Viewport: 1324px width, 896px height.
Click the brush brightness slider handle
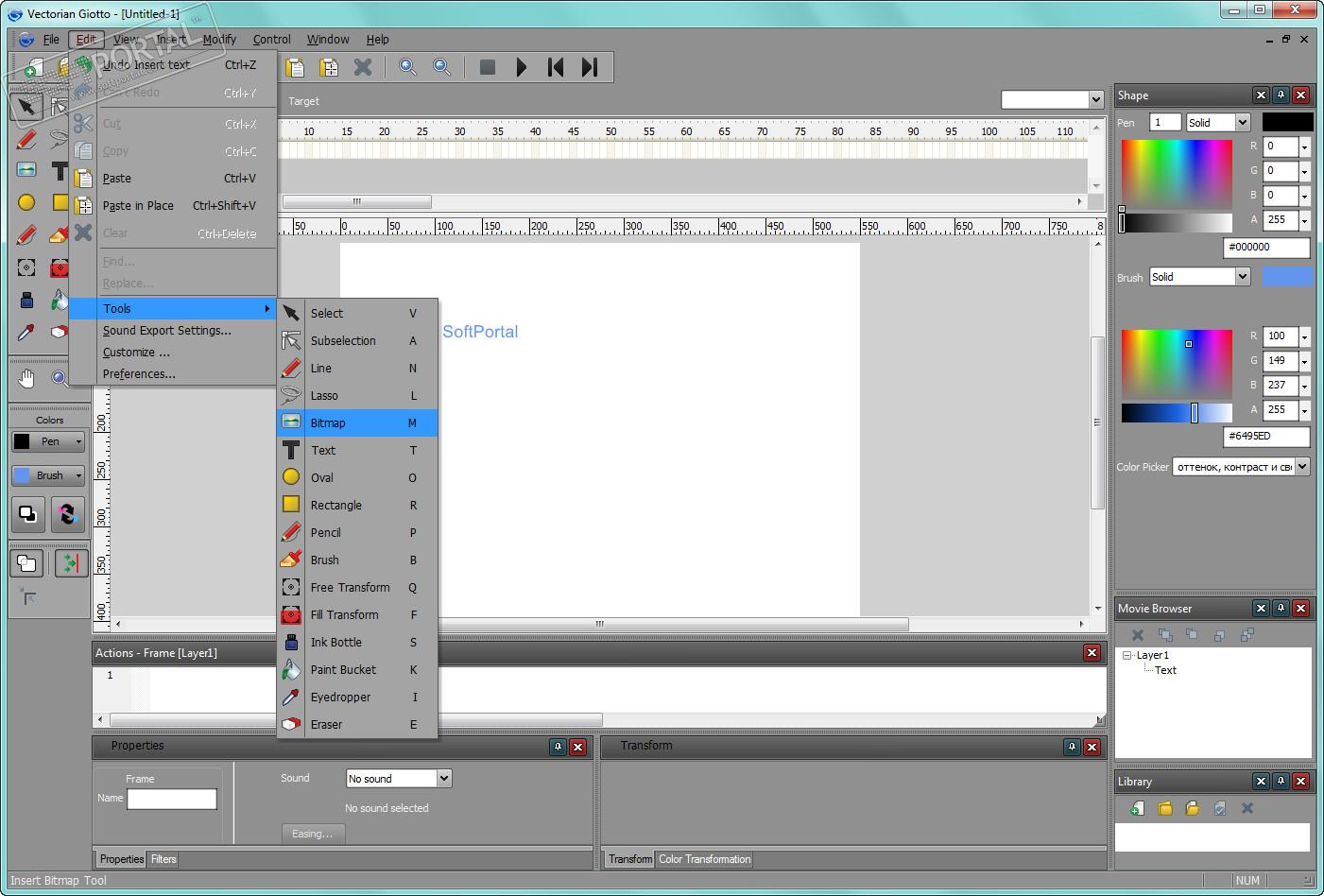[x=1195, y=412]
